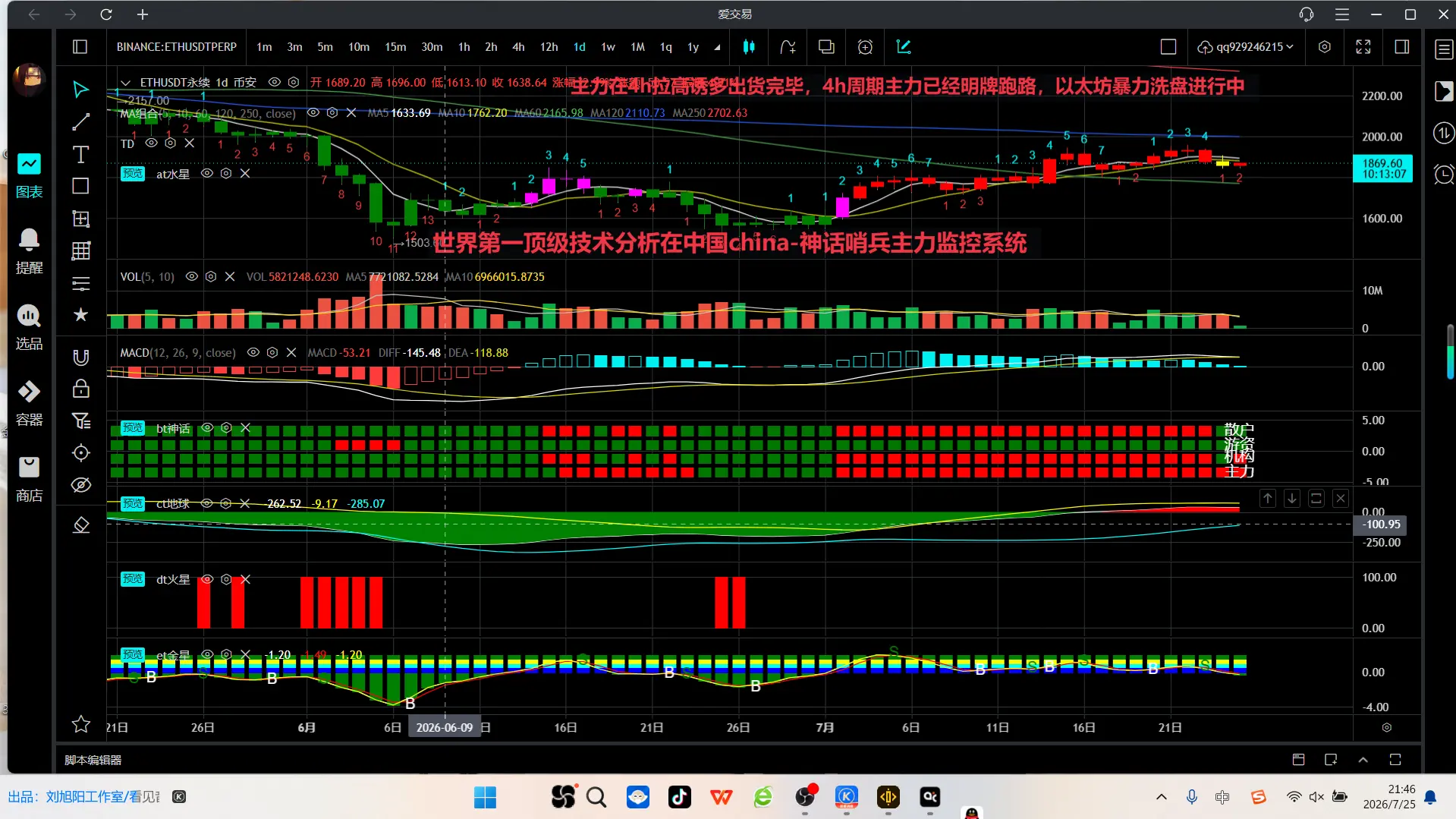
Task: Click the customer support headset icon
Action: click(x=1307, y=14)
